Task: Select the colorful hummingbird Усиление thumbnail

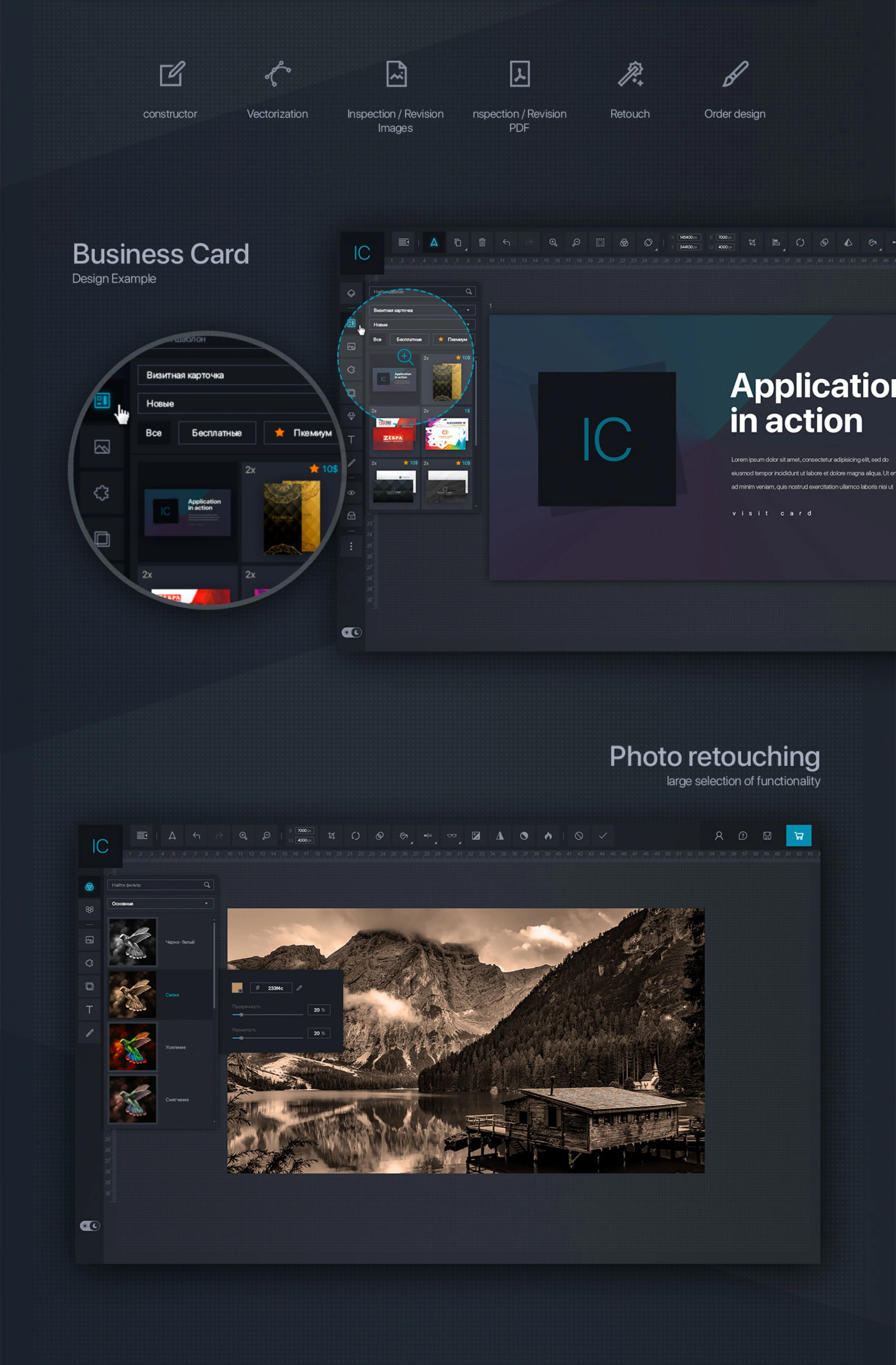Action: click(133, 1047)
